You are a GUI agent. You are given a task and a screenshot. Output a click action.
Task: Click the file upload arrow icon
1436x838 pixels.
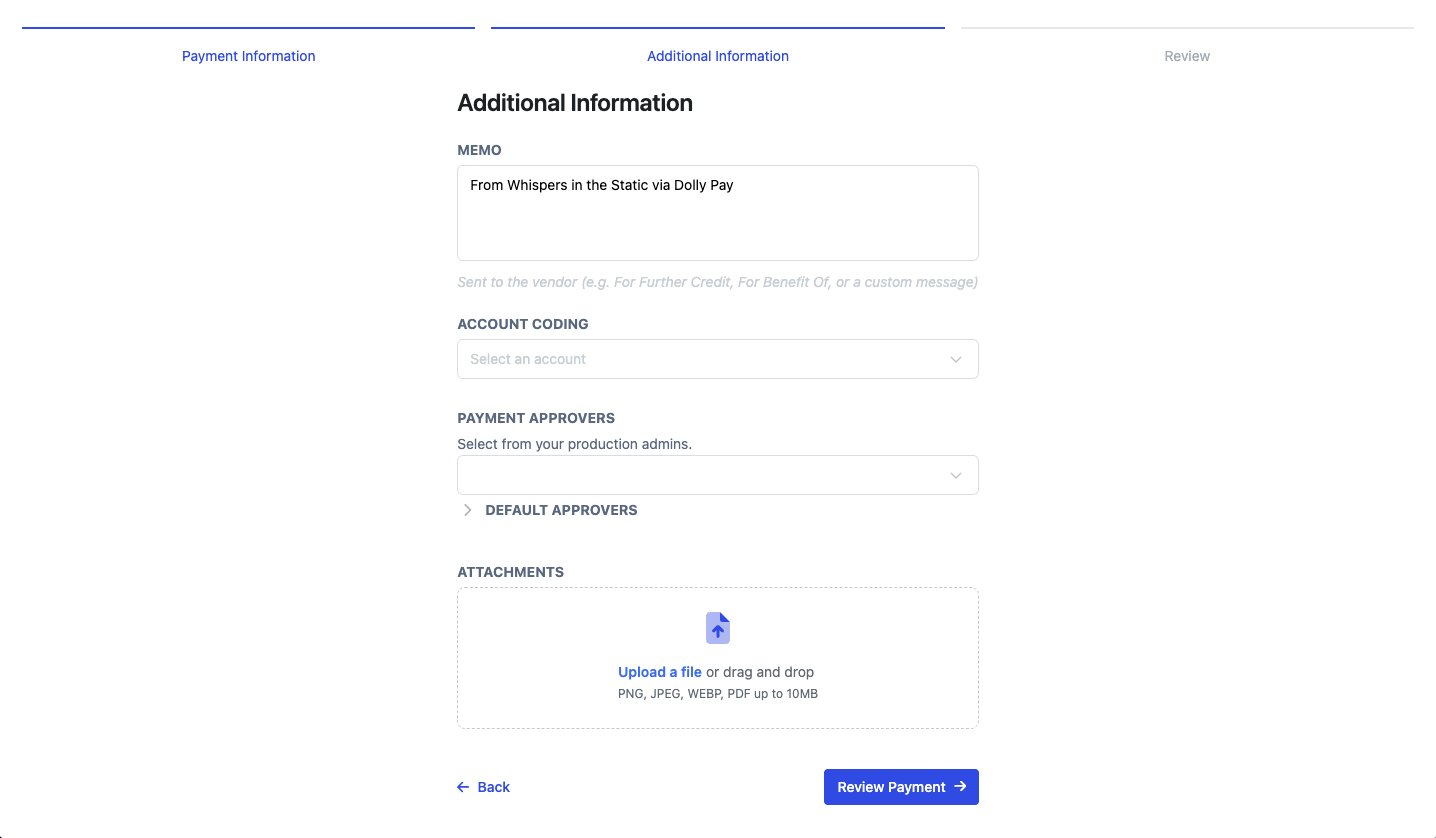pyautogui.click(x=718, y=628)
